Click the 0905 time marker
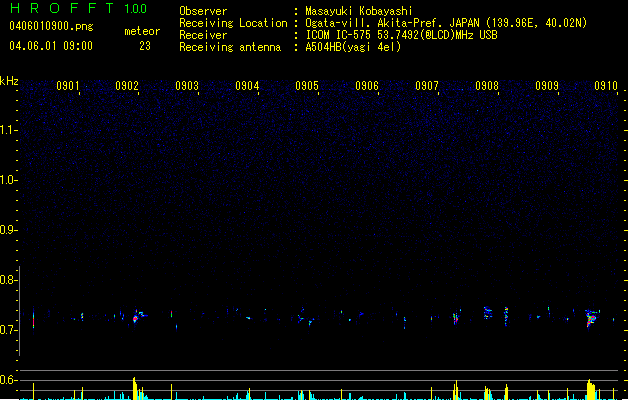 click(307, 85)
